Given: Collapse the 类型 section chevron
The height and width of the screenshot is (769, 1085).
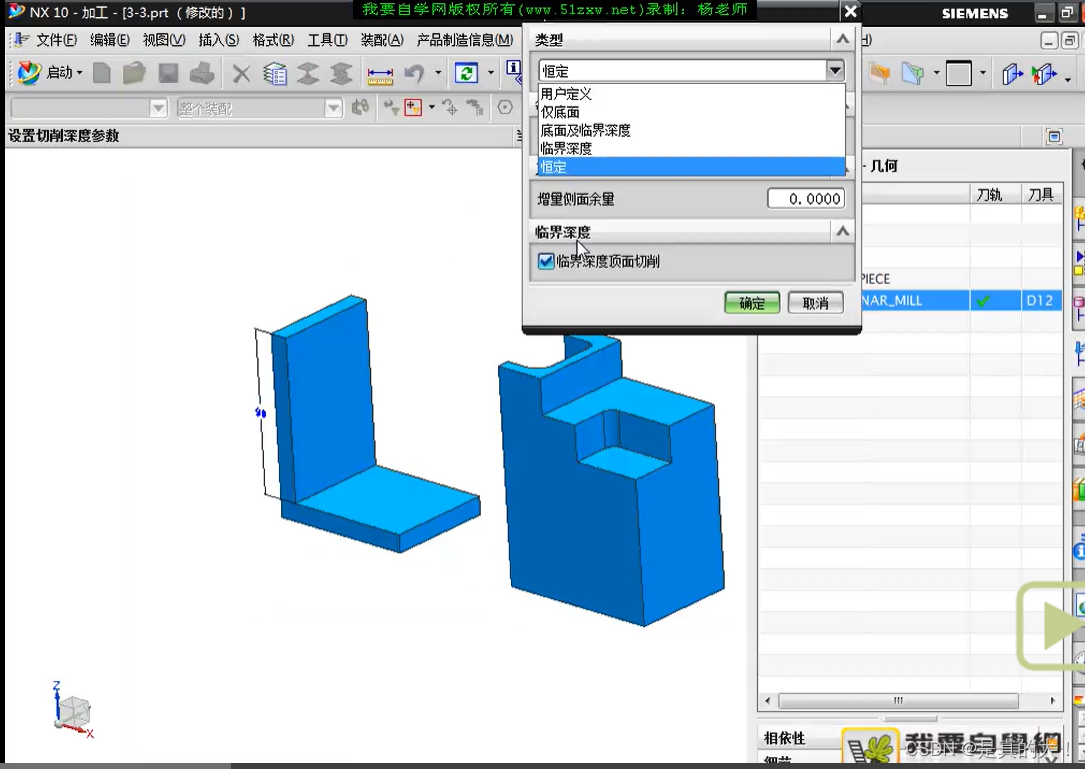Looking at the screenshot, I should pyautogui.click(x=842, y=39).
